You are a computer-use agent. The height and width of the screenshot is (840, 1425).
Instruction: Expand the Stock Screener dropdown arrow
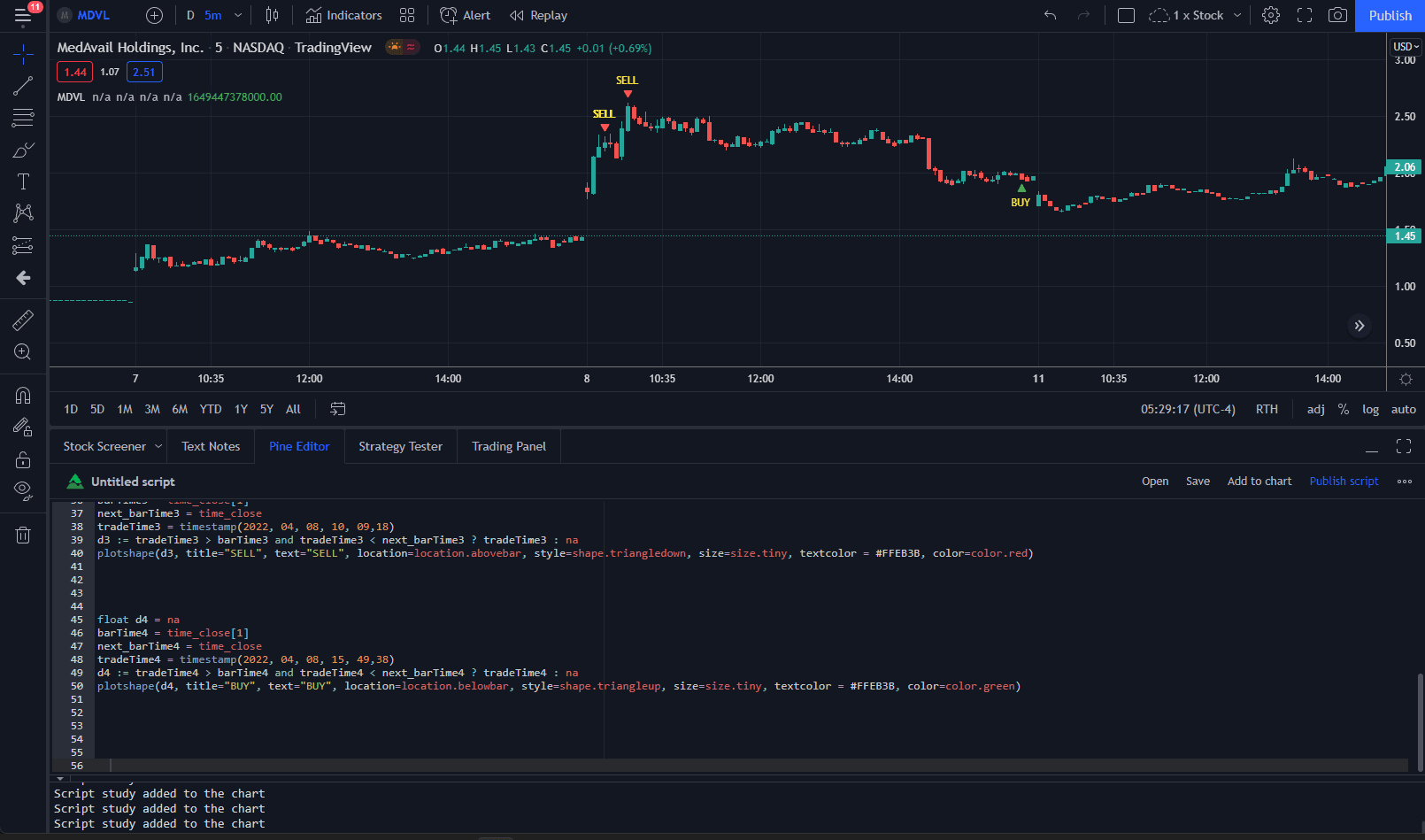tap(158, 447)
